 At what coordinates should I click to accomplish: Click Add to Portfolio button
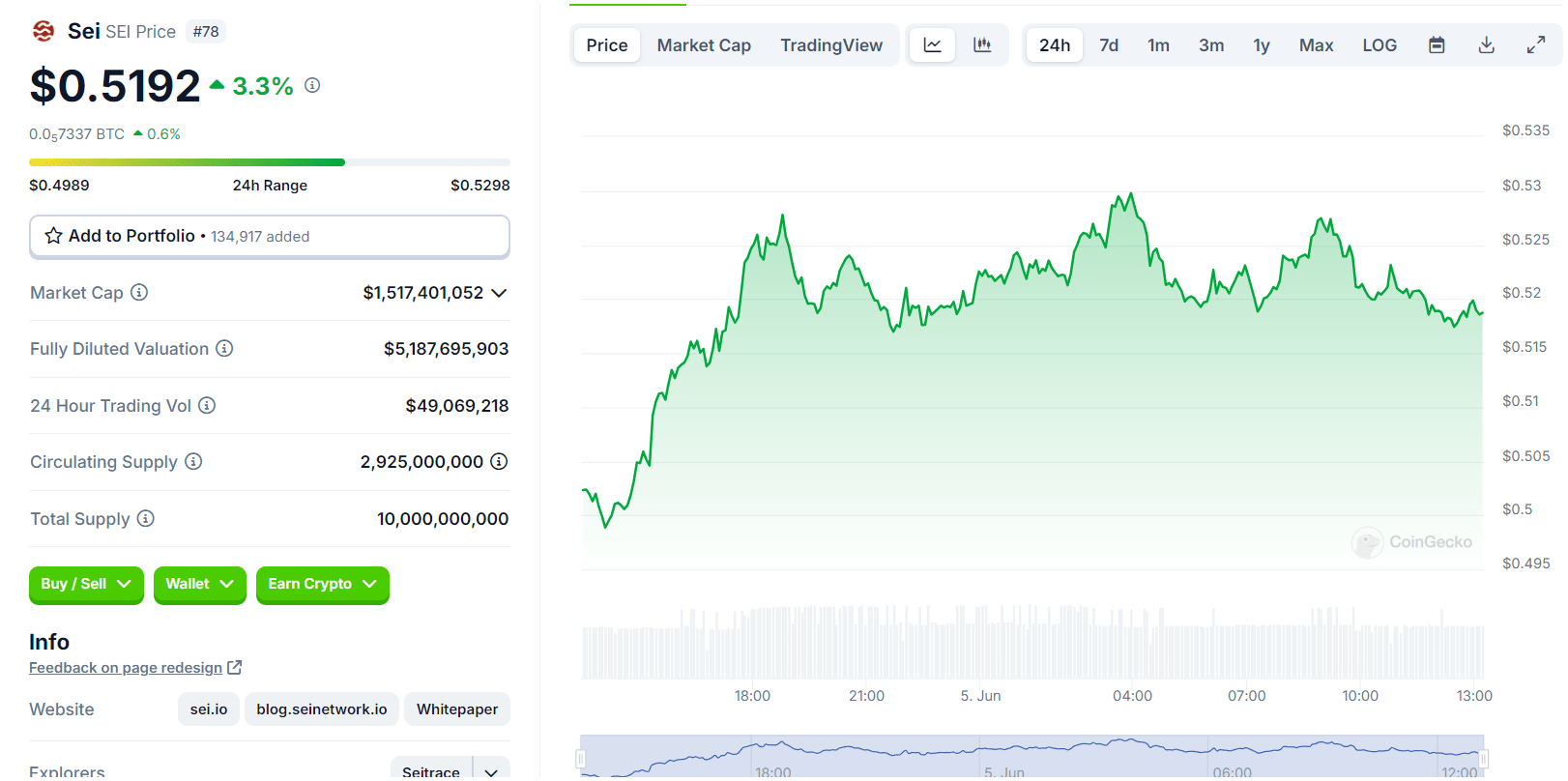pyautogui.click(x=270, y=237)
